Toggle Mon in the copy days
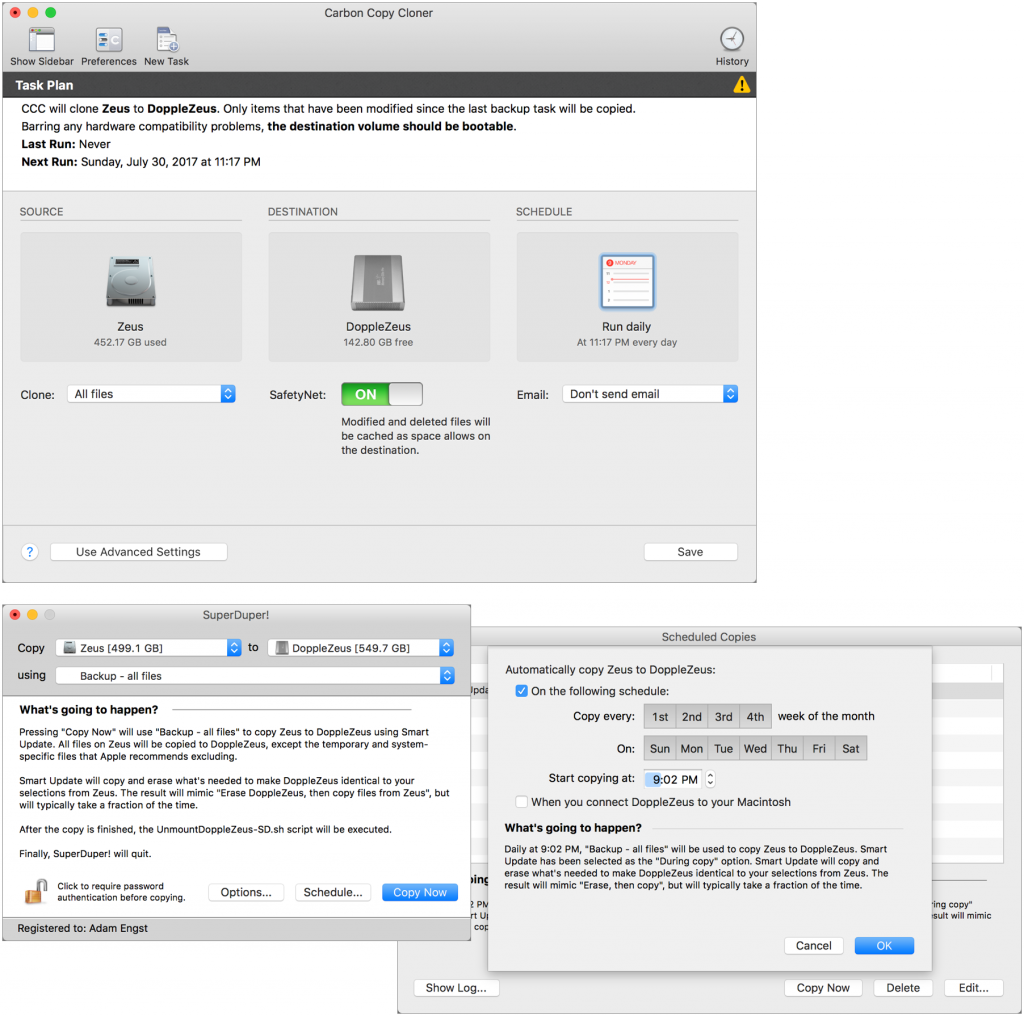Screen dimensions: 1024x1016 pos(692,748)
